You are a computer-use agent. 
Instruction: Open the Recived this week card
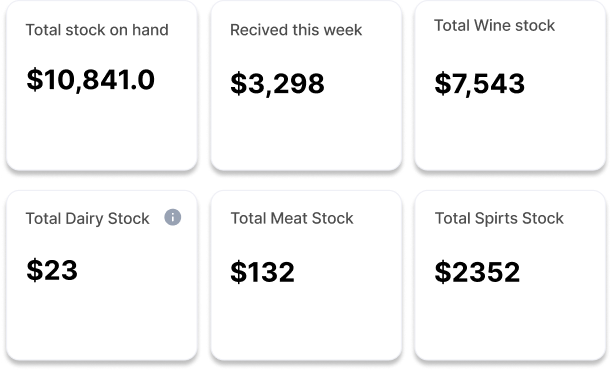306,86
